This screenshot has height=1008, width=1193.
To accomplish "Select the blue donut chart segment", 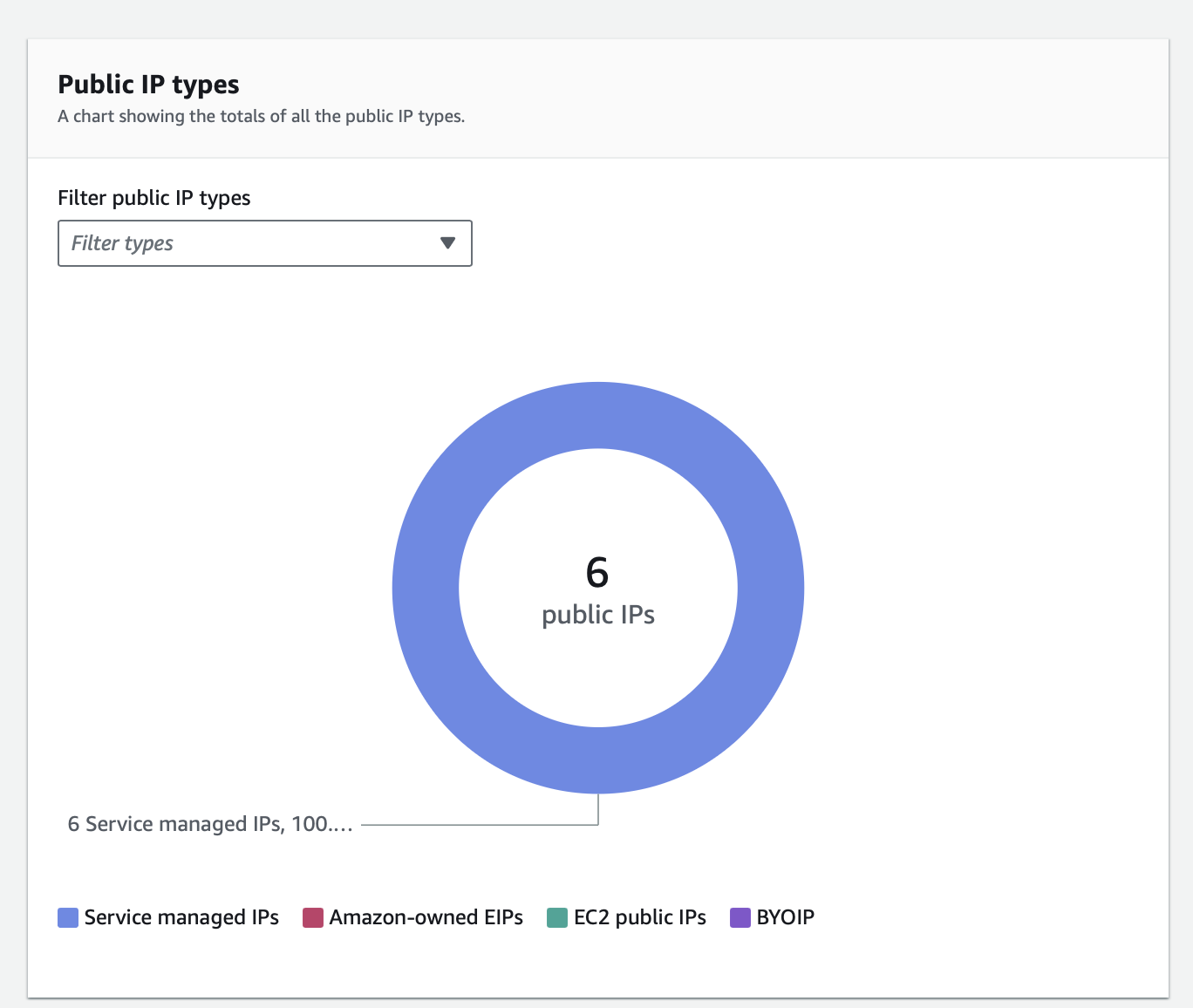I will (x=598, y=415).
